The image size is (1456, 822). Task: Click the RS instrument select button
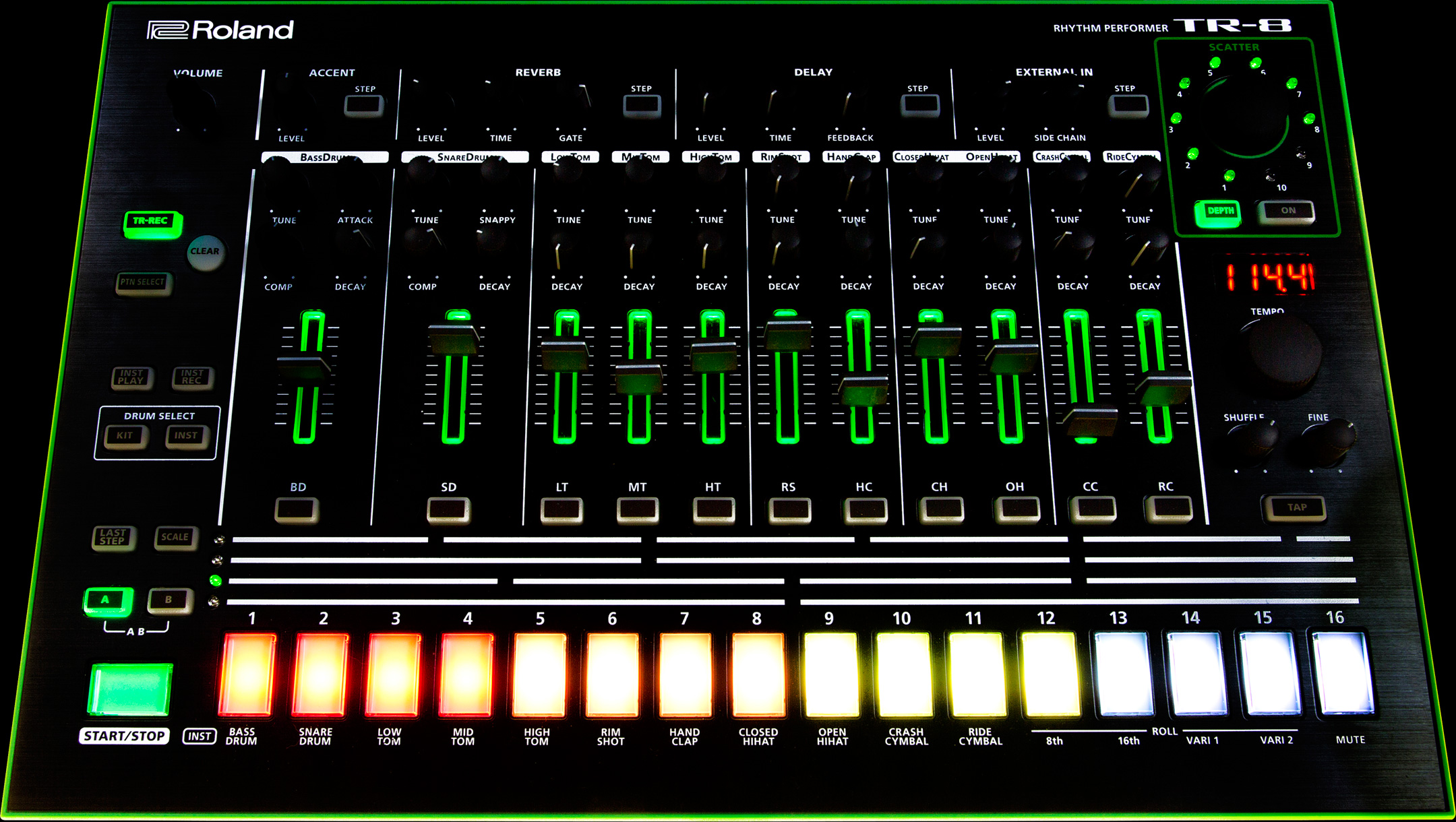(790, 510)
